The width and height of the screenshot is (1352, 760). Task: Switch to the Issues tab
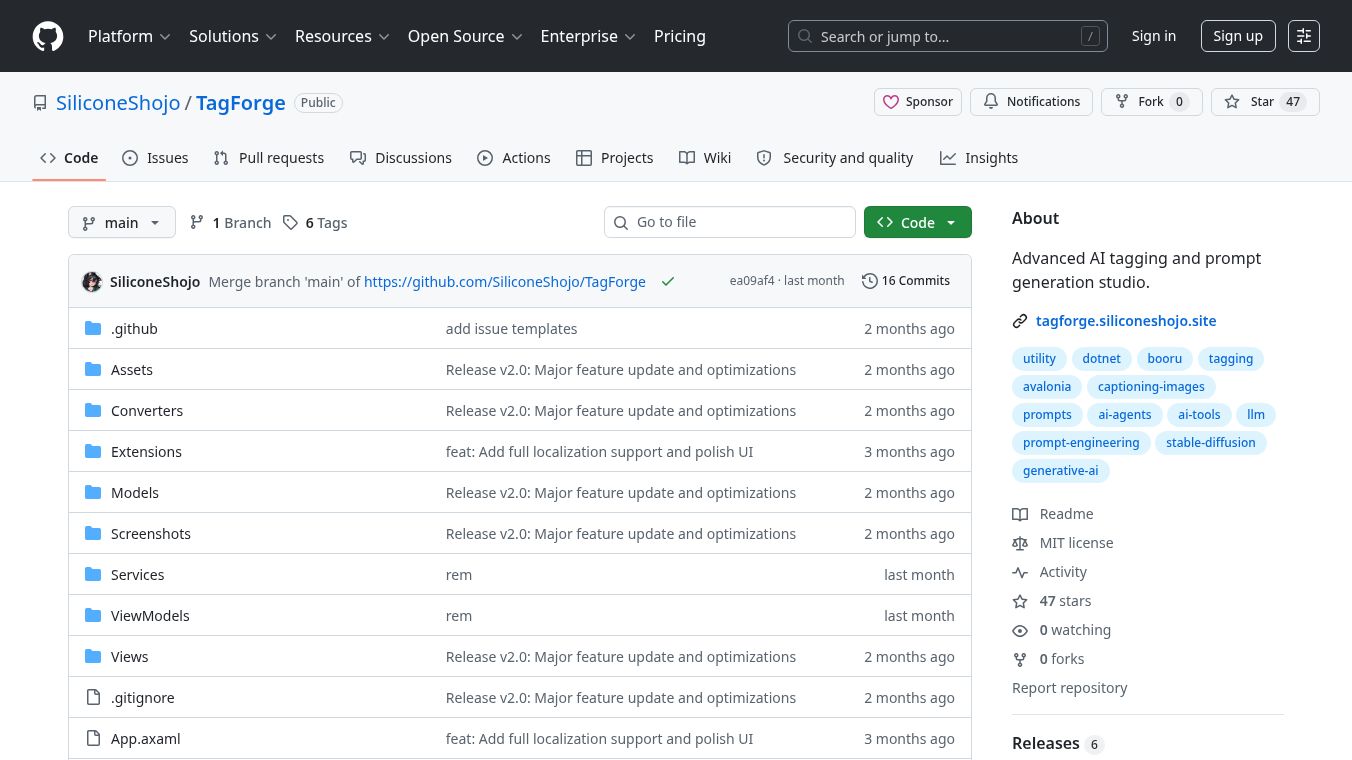pyautogui.click(x=155, y=158)
